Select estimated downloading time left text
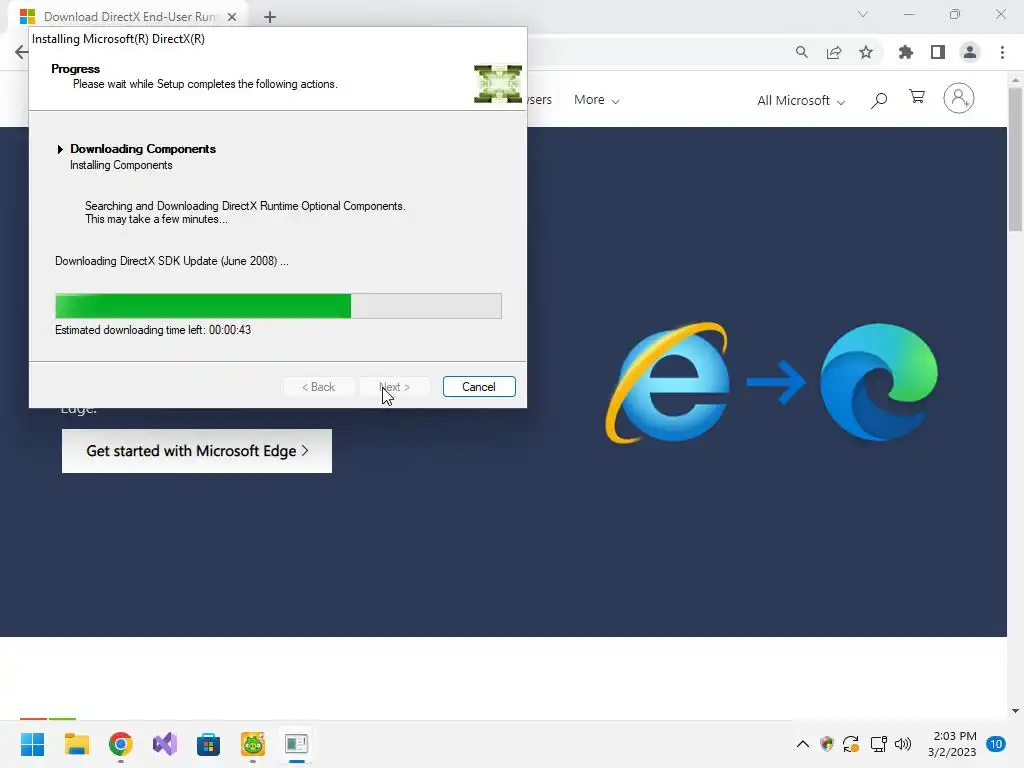Viewport: 1024px width, 768px height. coord(153,330)
